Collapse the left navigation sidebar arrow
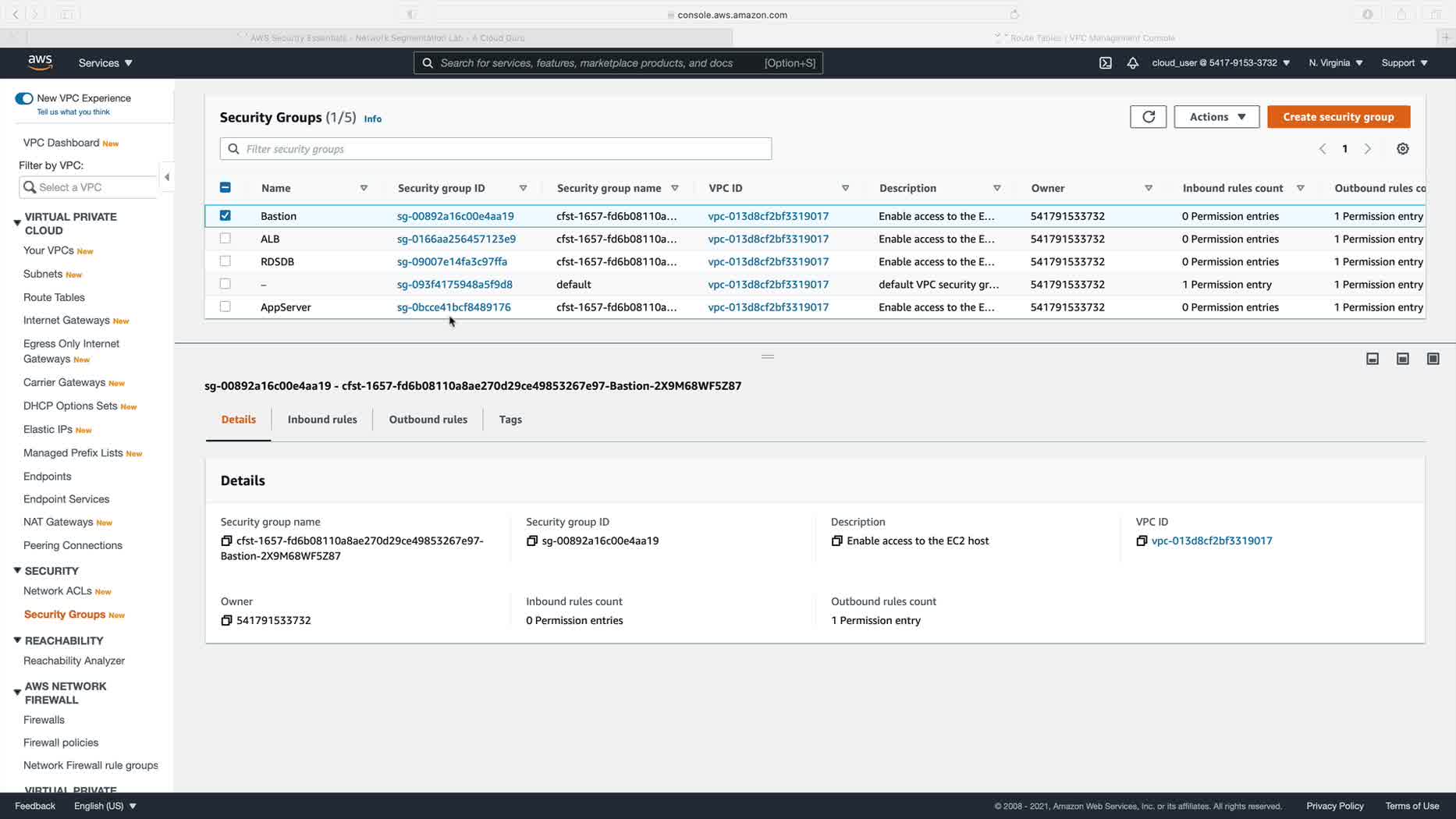 (x=166, y=178)
